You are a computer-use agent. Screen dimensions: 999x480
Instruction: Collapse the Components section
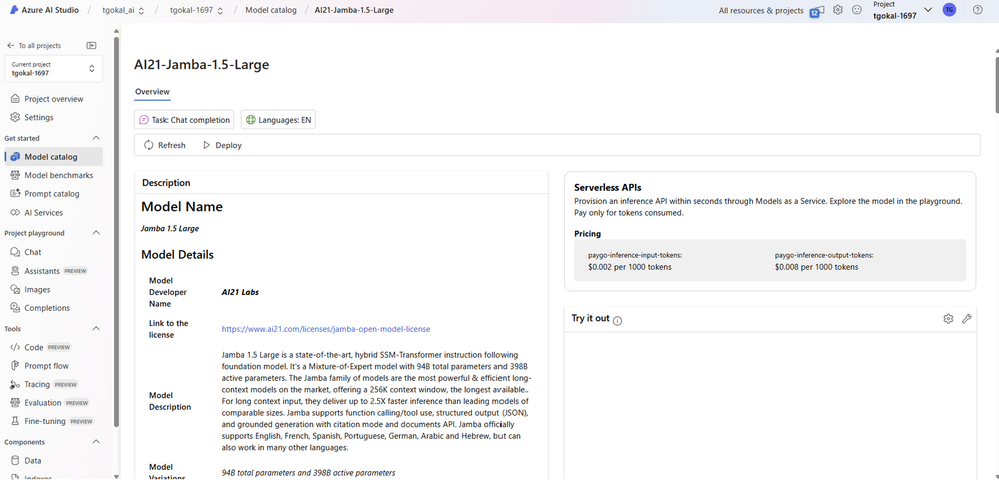click(96, 442)
